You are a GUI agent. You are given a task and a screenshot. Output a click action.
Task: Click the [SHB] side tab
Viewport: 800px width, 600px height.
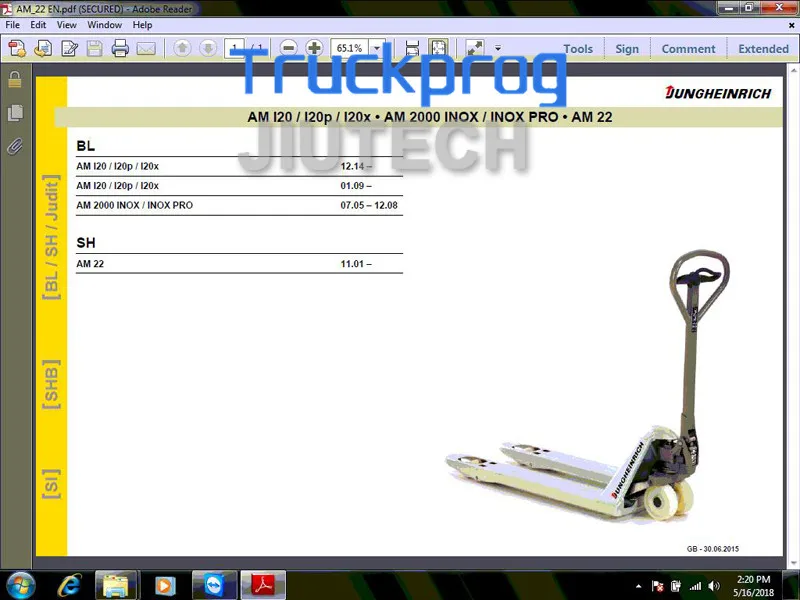point(51,385)
